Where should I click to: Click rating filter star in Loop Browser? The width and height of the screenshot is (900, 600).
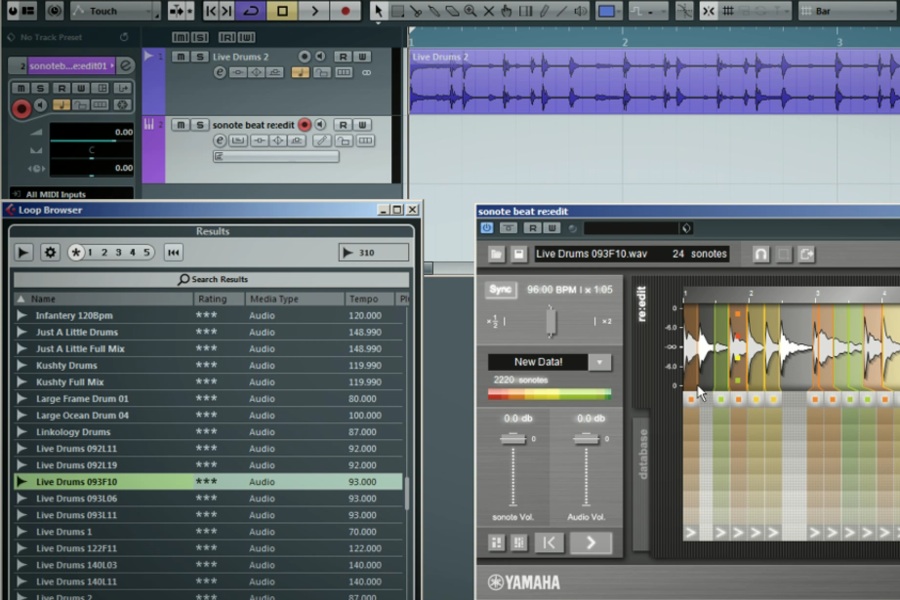(76, 252)
